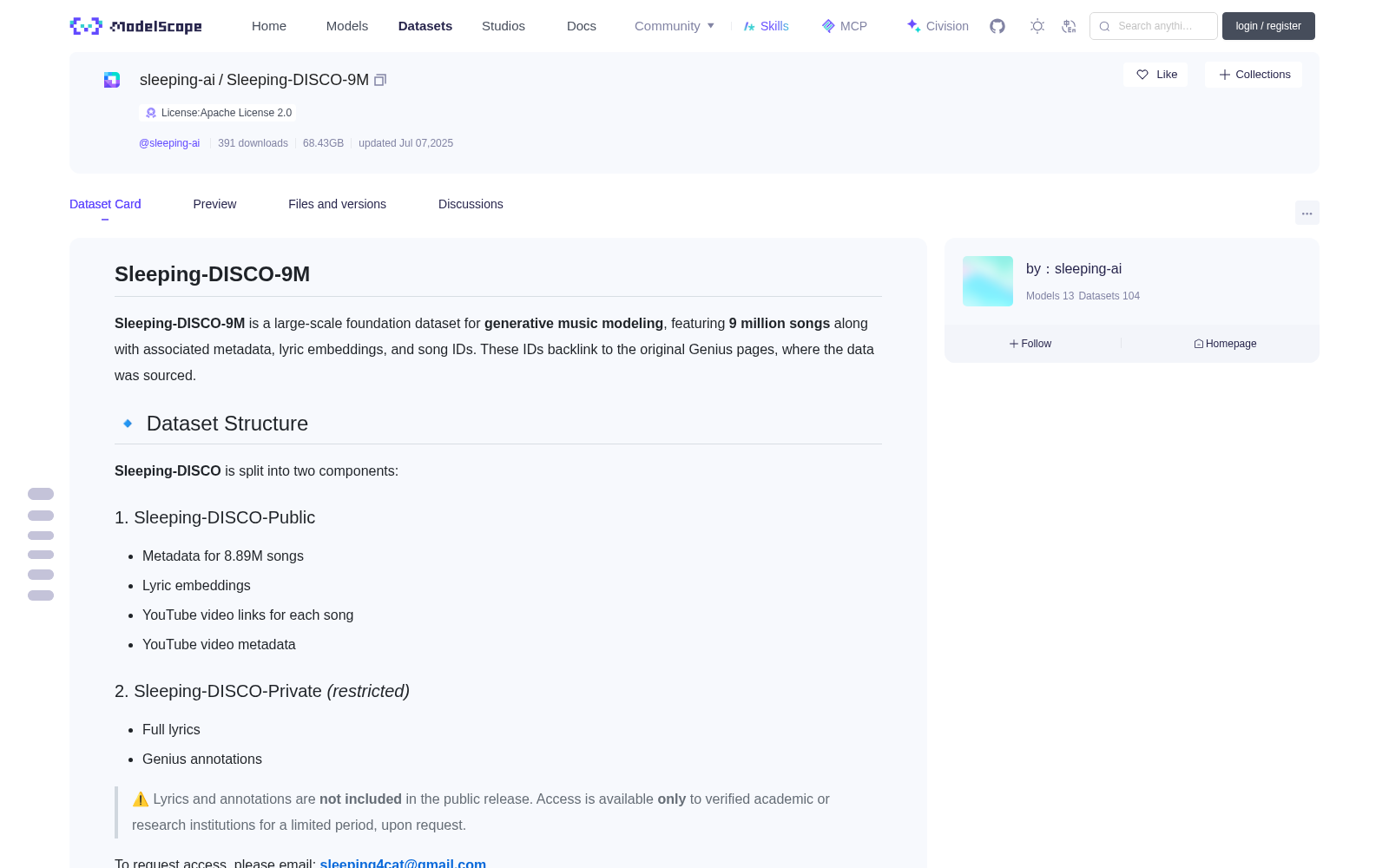This screenshot has height=868, width=1389.
Task: Go to Home in the top navigation
Action: [269, 26]
